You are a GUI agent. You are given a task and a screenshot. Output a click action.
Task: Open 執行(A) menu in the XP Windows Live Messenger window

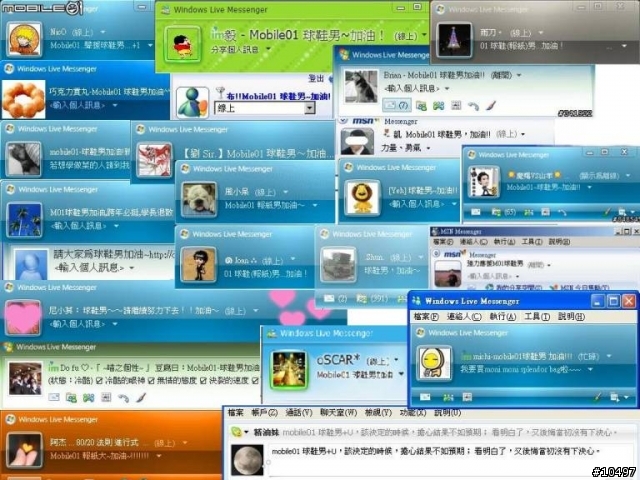pyautogui.click(x=503, y=317)
